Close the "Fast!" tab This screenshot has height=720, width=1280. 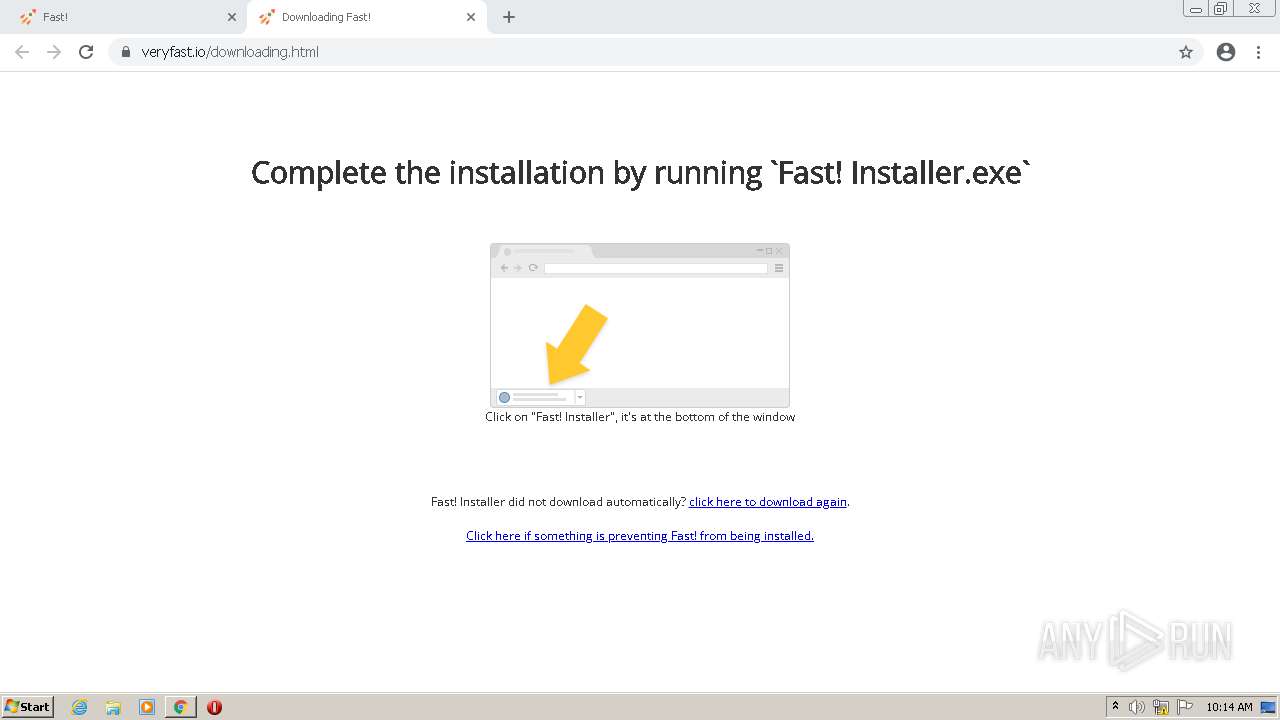[x=232, y=17]
